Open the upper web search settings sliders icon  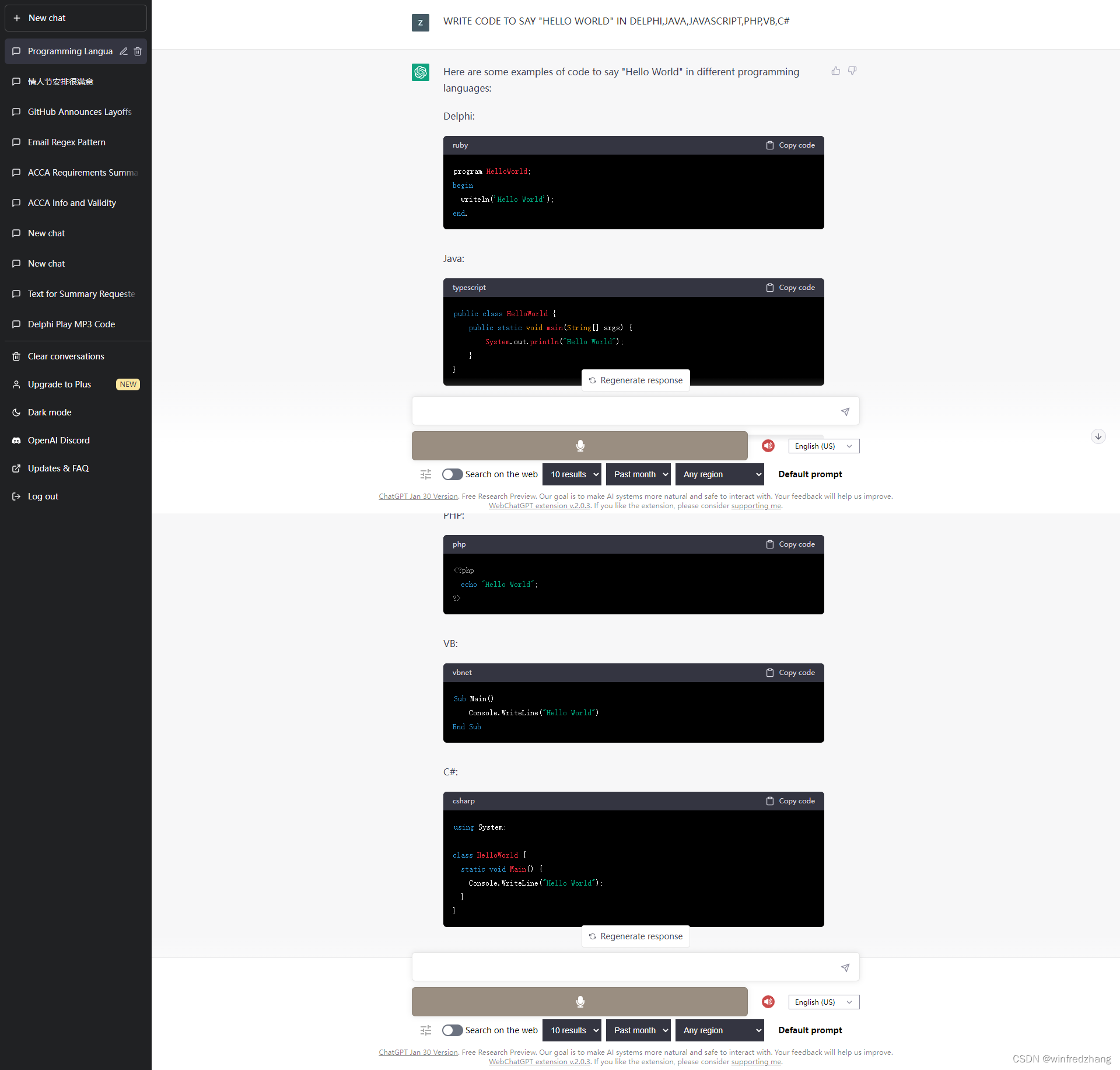point(426,474)
